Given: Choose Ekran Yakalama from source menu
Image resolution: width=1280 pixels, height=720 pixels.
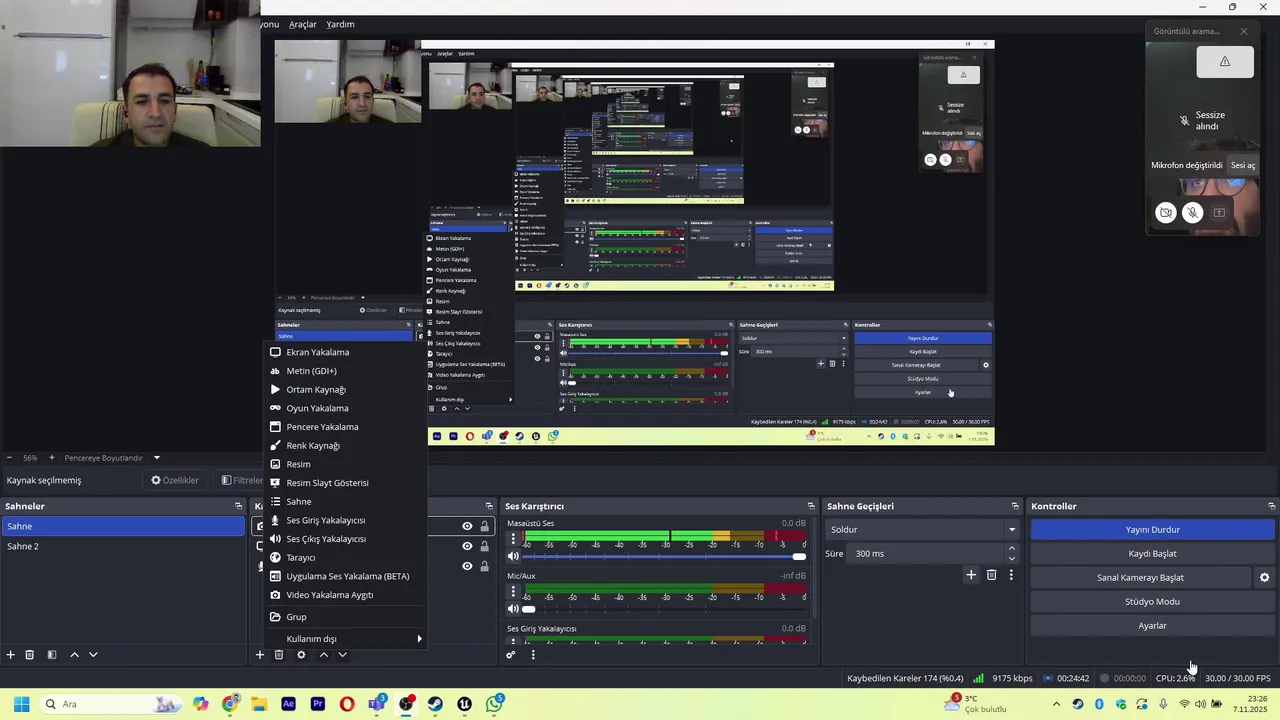Looking at the screenshot, I should point(347,352).
